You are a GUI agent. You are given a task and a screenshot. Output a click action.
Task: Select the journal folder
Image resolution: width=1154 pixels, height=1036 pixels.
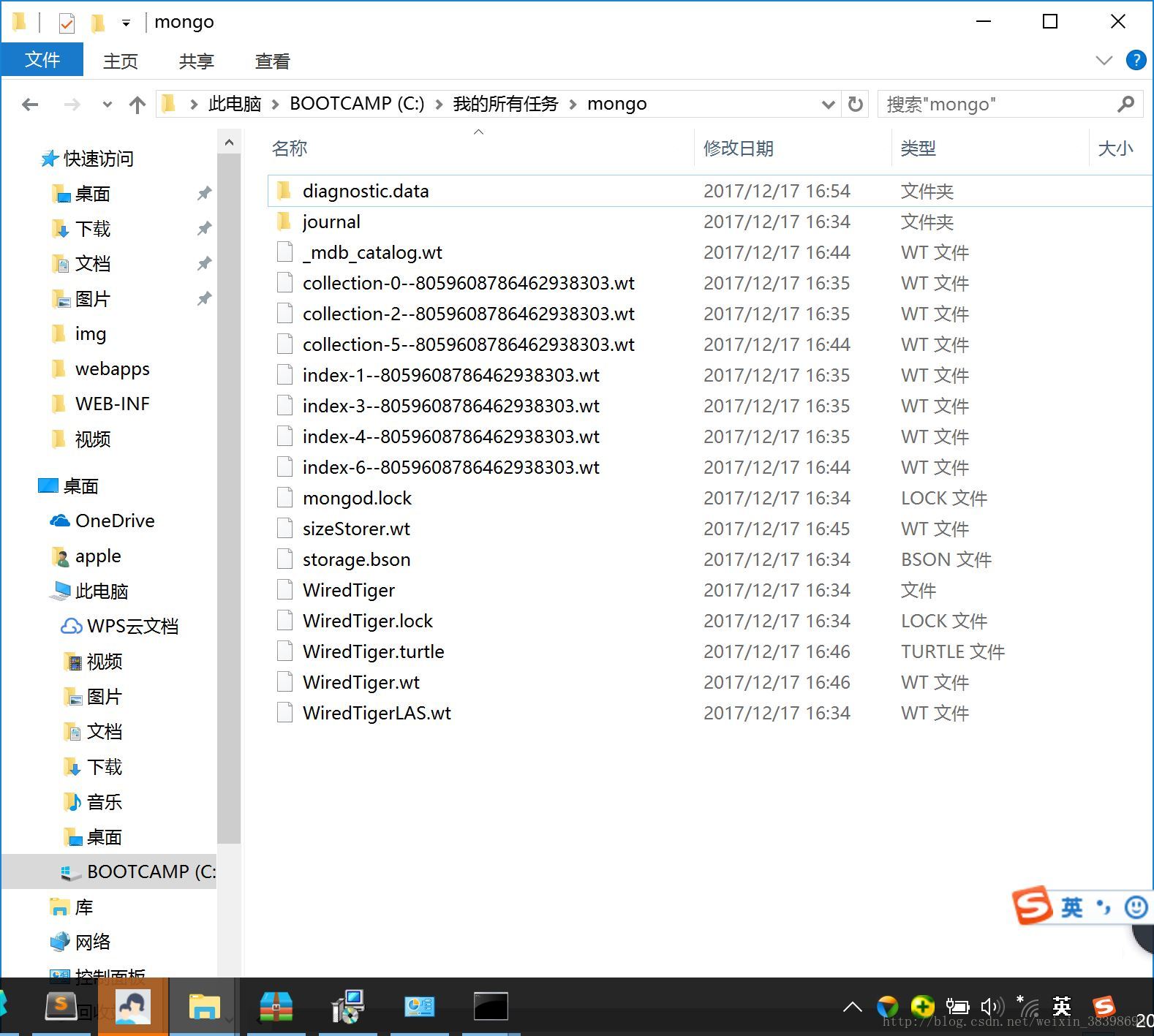331,222
